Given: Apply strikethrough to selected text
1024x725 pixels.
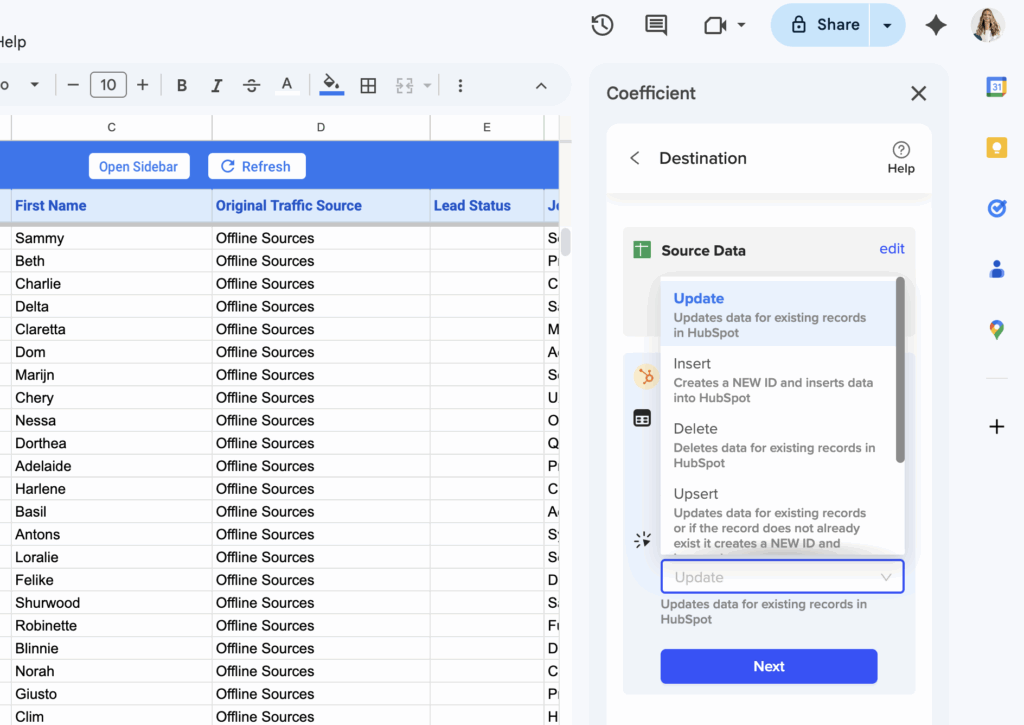Looking at the screenshot, I should 251,85.
